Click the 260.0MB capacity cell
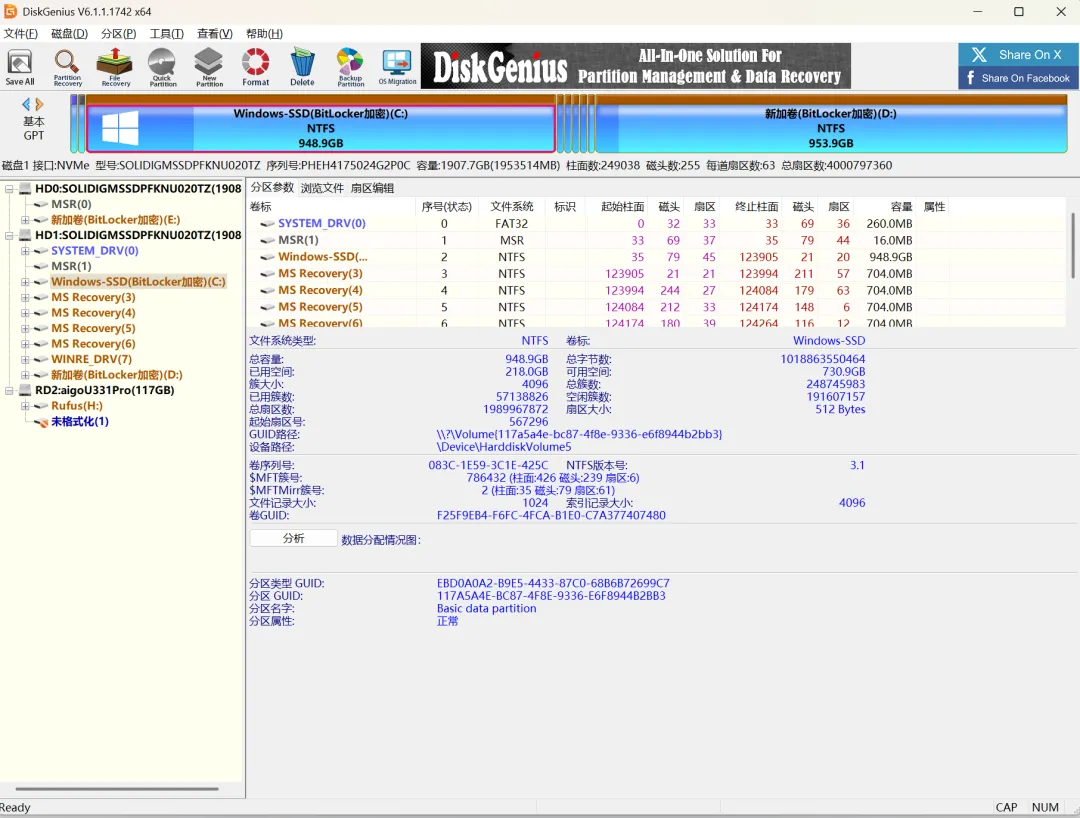The image size is (1080, 818). 889,223
